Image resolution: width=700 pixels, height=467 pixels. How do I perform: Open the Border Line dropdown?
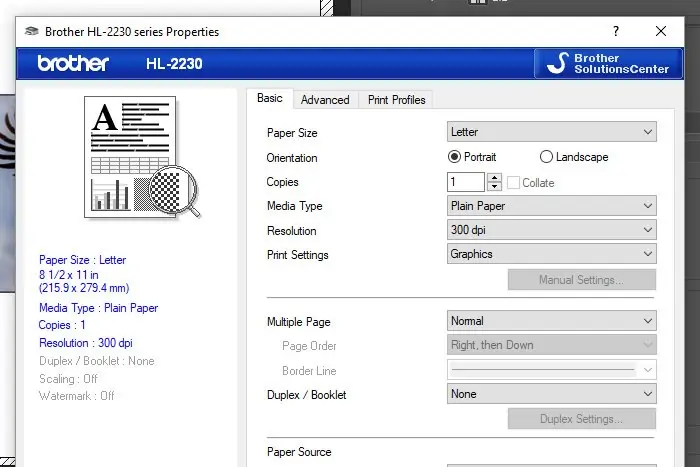click(x=551, y=370)
